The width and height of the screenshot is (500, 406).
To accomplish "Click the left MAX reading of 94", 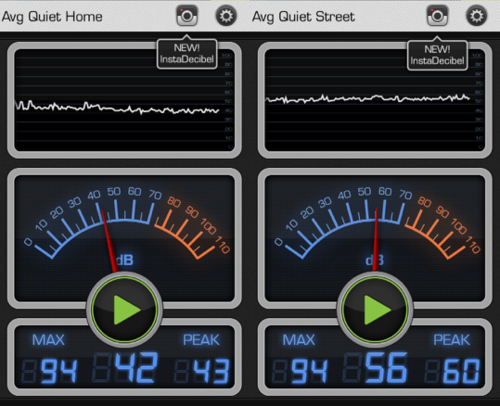I will (x=59, y=371).
